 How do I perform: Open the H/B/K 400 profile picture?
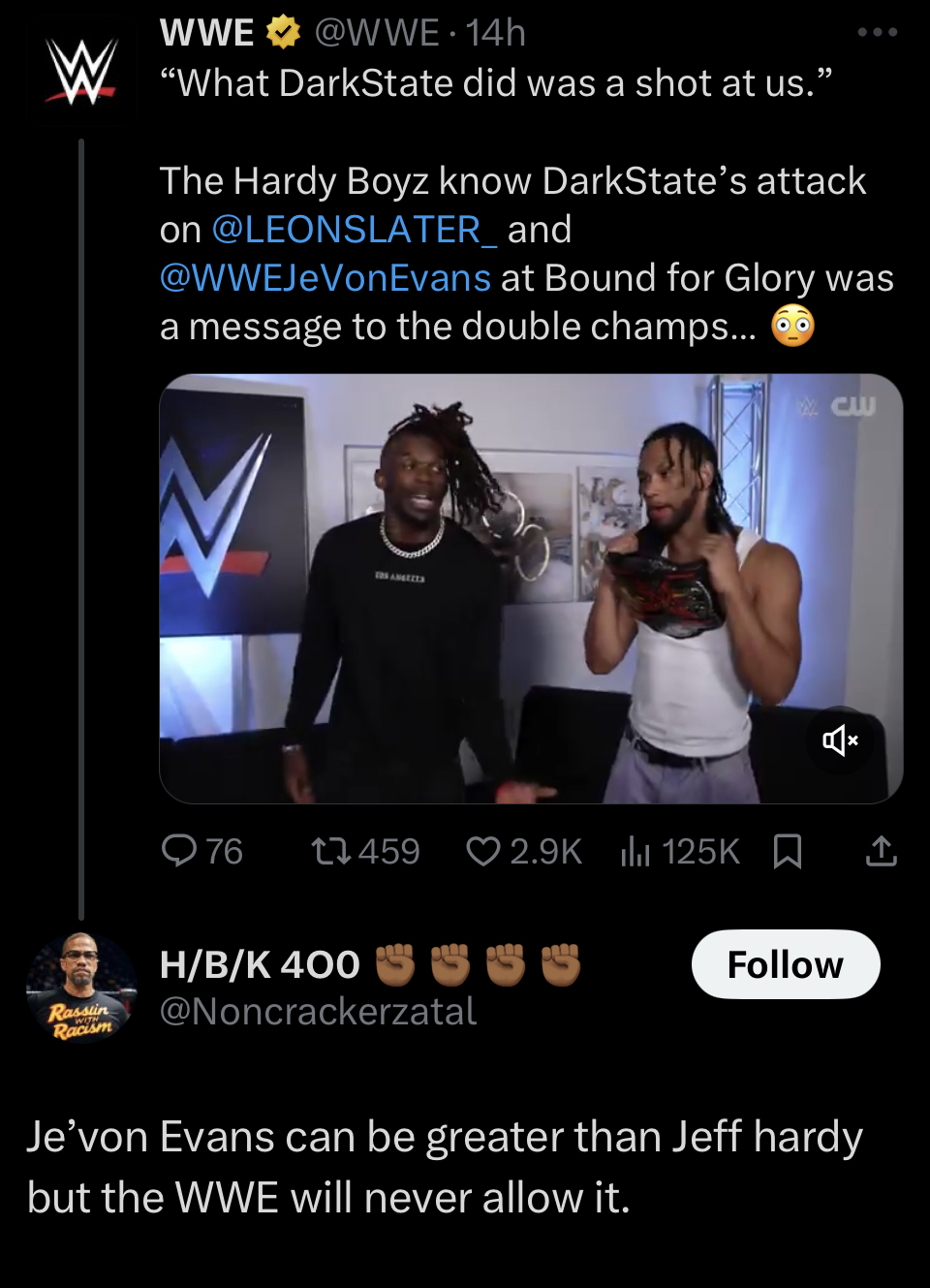(x=81, y=988)
